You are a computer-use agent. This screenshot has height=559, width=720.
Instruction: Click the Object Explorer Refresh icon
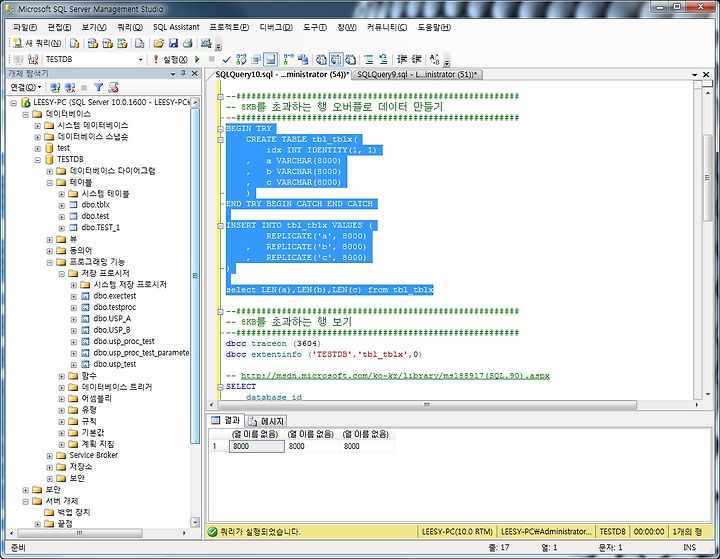pyautogui.click(x=113, y=87)
